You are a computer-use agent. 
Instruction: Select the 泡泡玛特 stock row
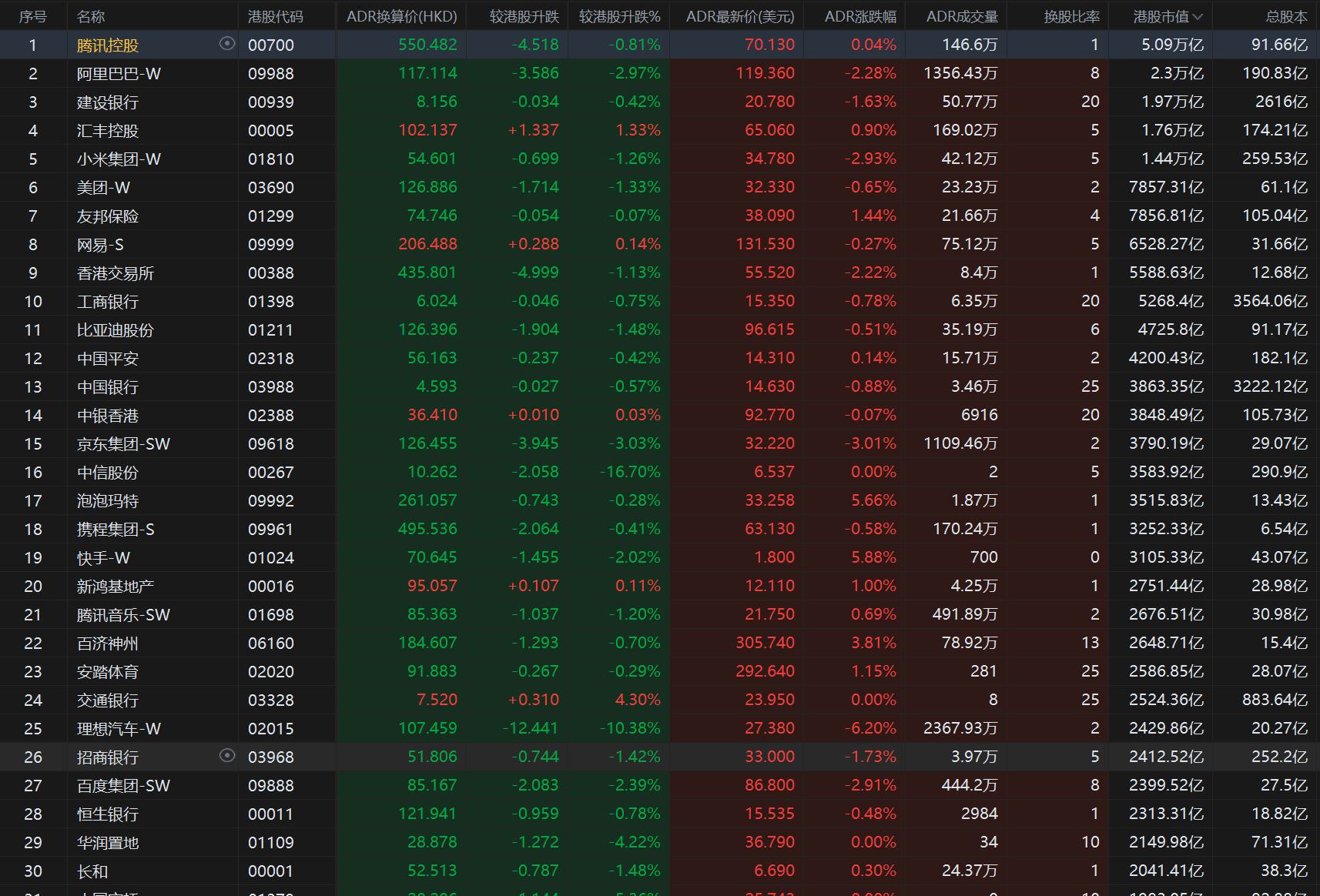tap(107, 501)
